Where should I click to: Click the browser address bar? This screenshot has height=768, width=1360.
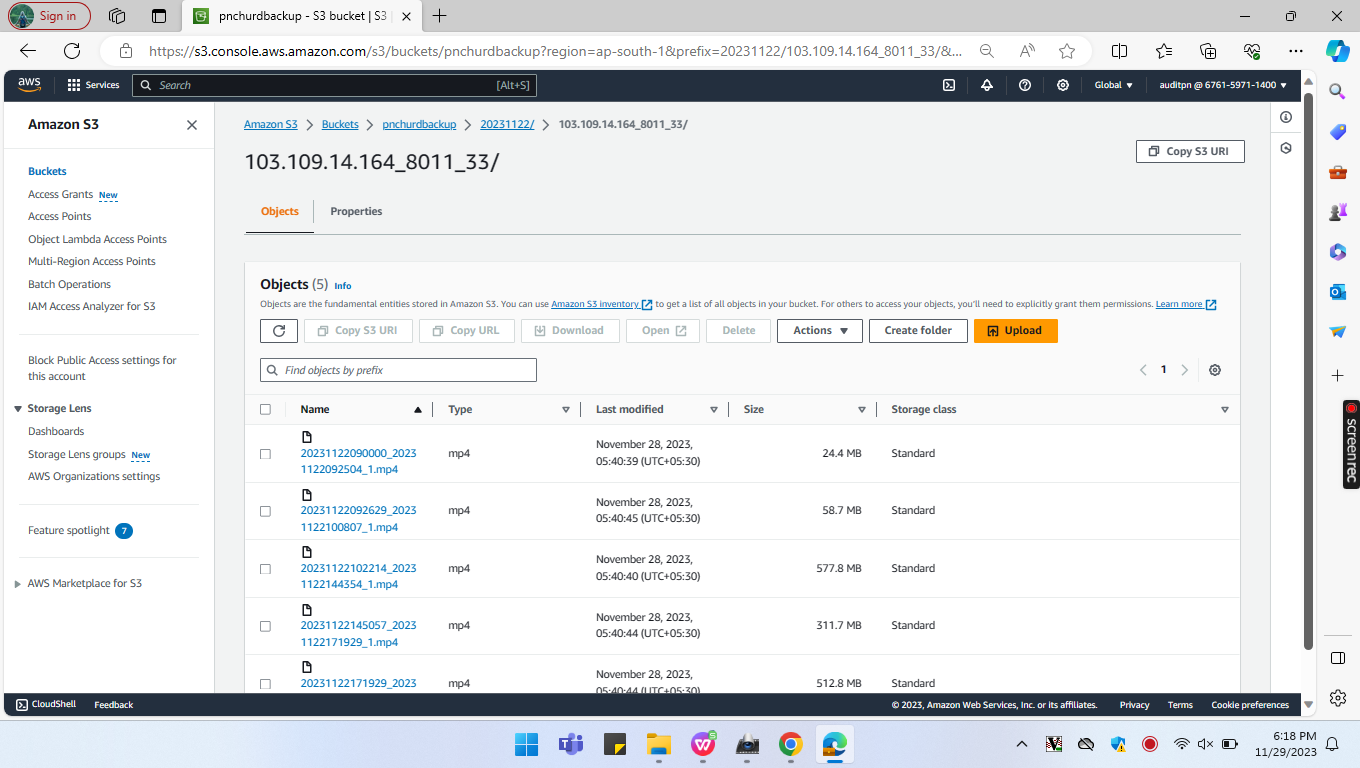(x=555, y=51)
